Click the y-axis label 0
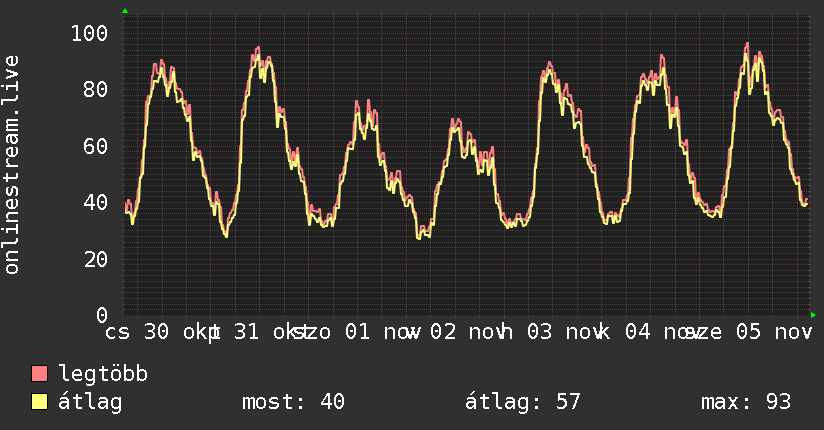Screen dimensions: 824x430 (x=102, y=315)
